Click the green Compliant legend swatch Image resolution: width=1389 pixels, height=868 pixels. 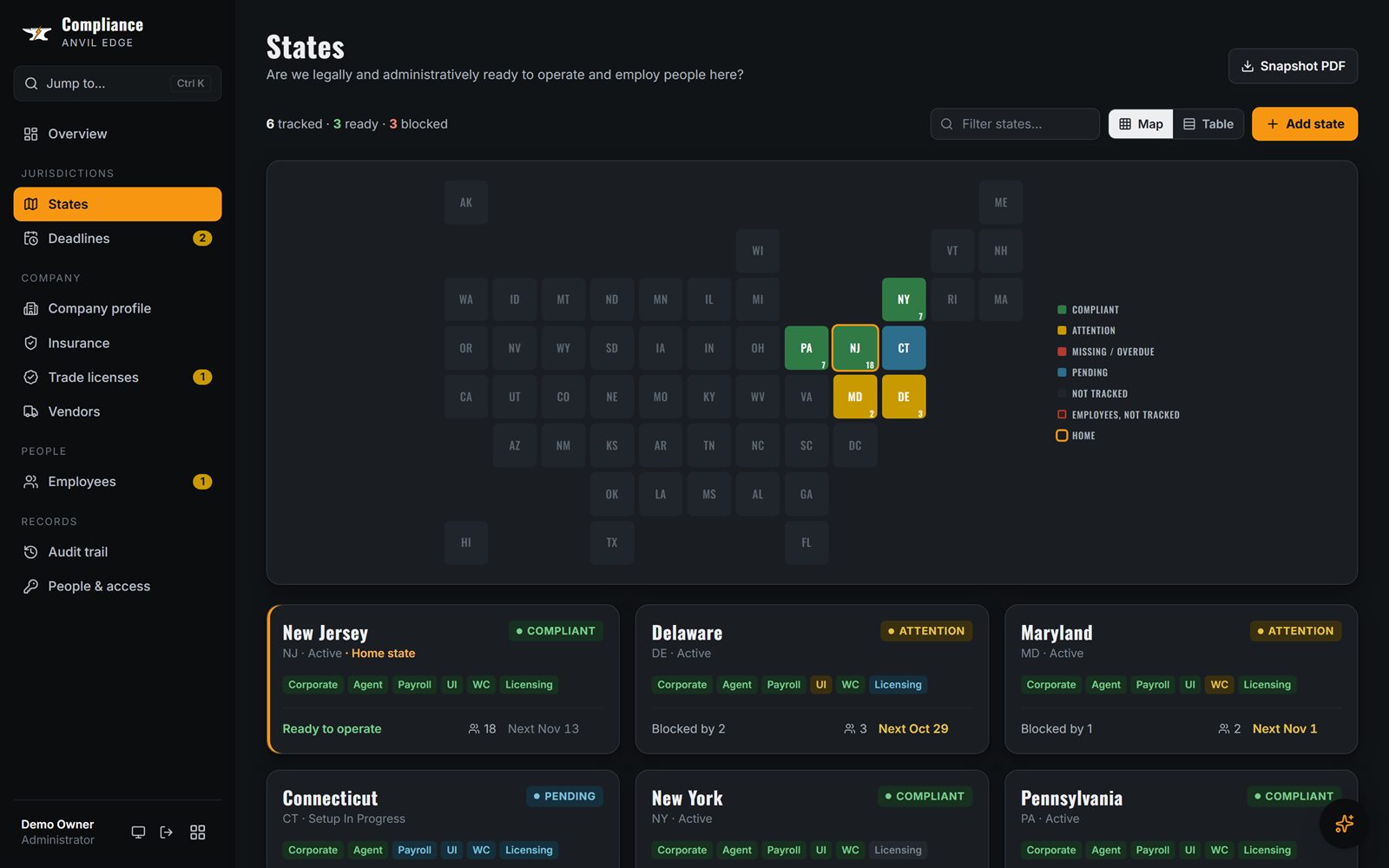pyautogui.click(x=1062, y=310)
